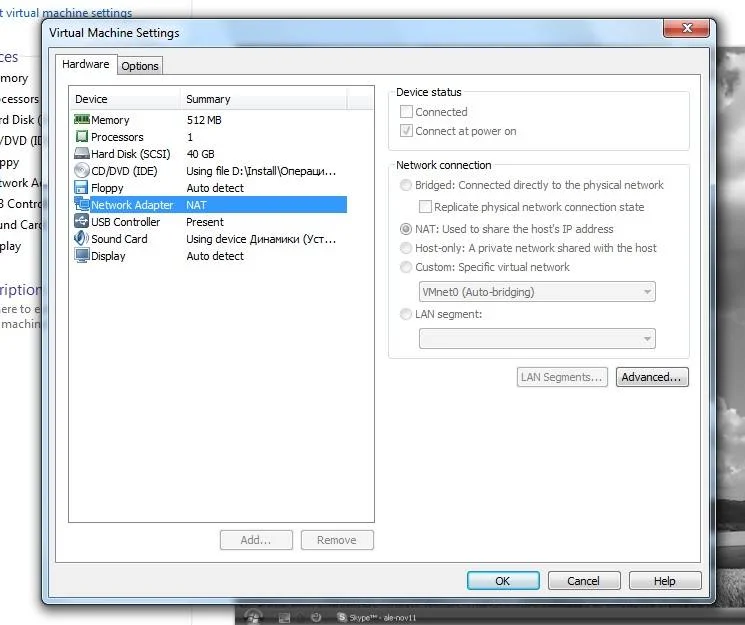Toggle Connect at power on checkbox
This screenshot has width=745, height=625.
tap(406, 131)
